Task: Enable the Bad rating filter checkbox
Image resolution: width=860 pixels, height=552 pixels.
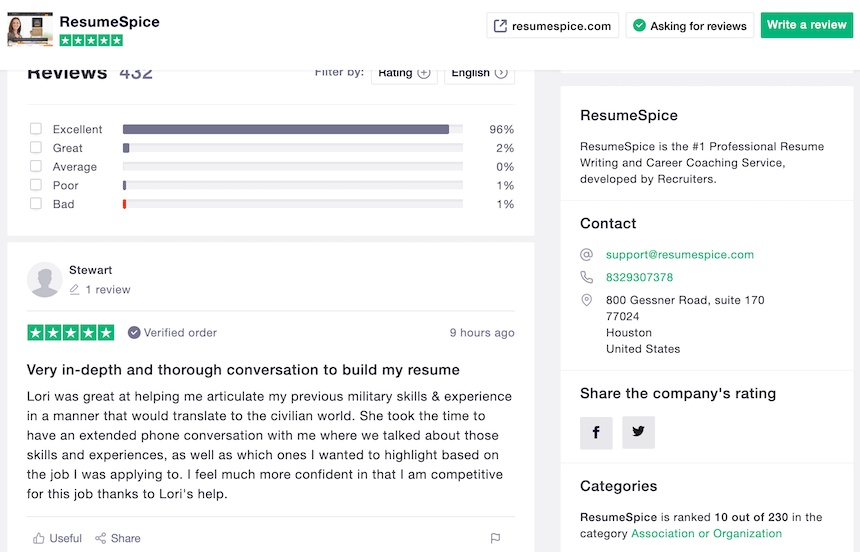Action: pyautogui.click(x=36, y=204)
